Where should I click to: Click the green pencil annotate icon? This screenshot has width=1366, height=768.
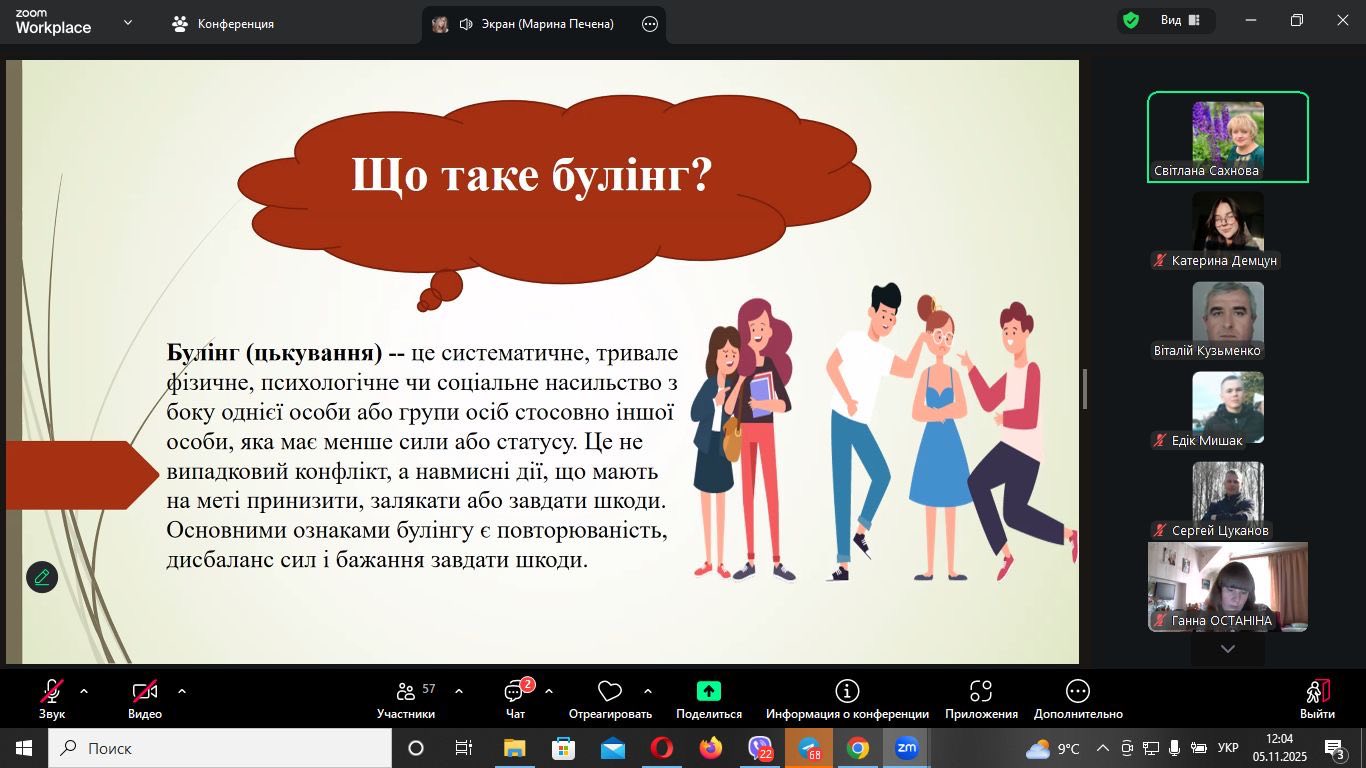tap(42, 577)
